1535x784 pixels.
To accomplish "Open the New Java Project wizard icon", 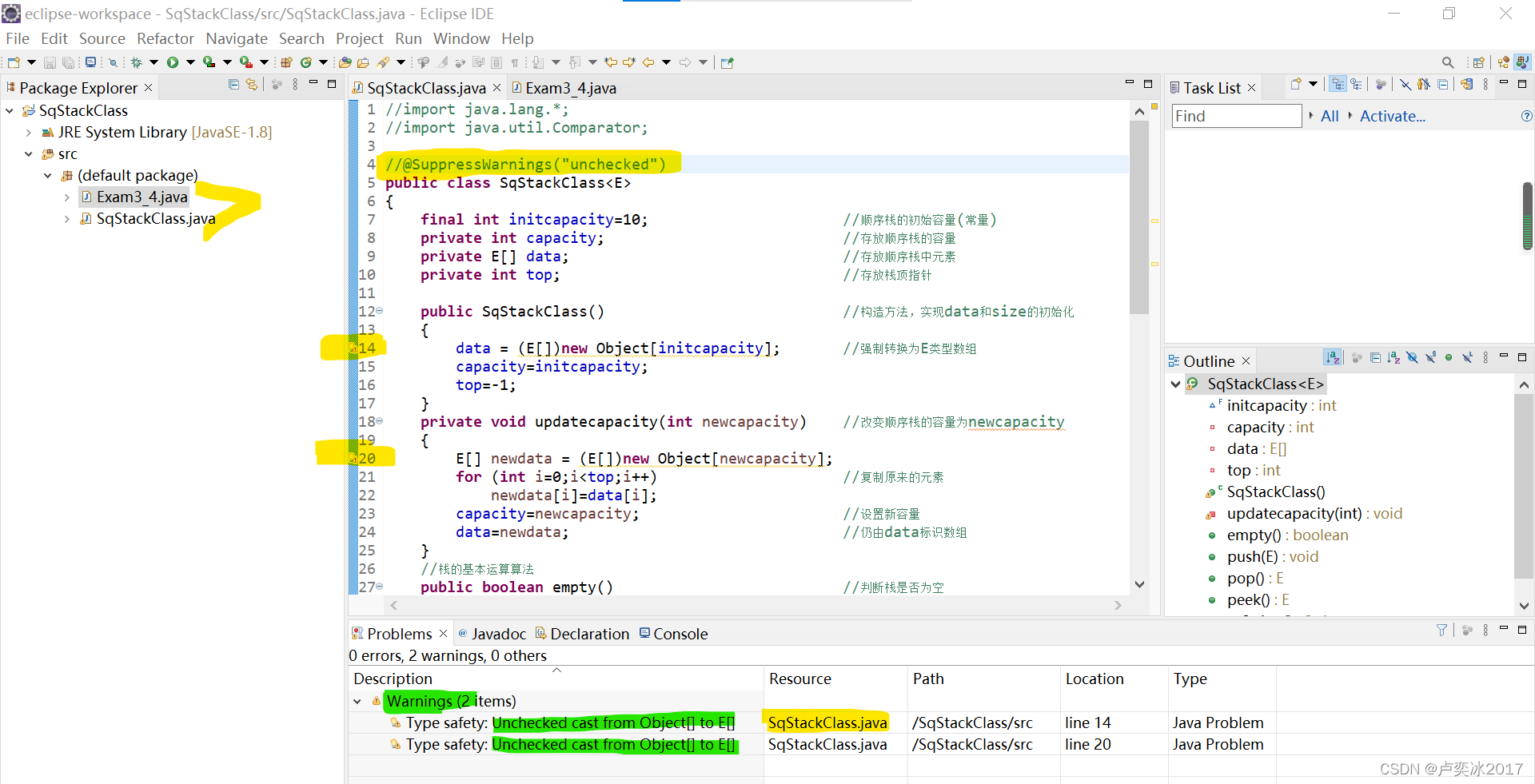I will pos(285,62).
